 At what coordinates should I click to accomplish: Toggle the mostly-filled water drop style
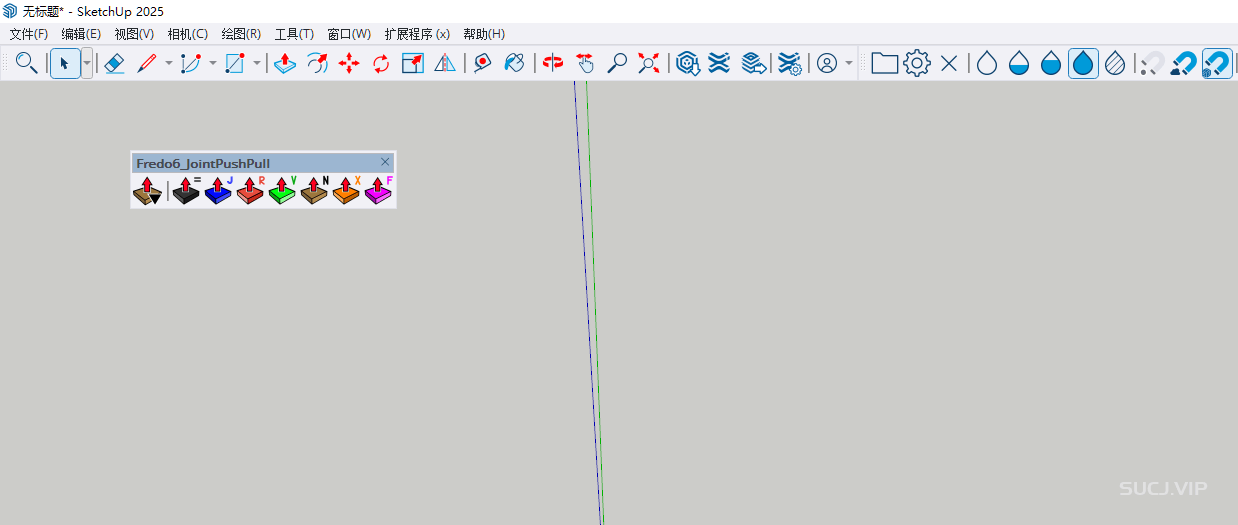coord(1051,63)
